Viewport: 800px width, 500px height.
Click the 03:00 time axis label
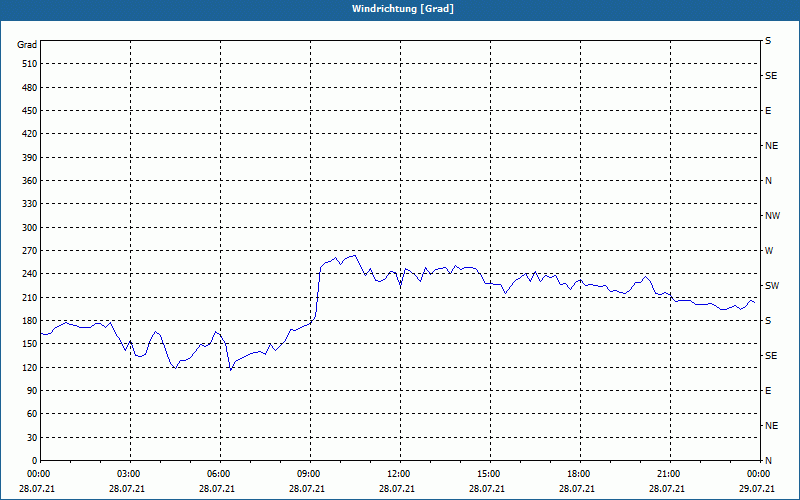click(131, 474)
